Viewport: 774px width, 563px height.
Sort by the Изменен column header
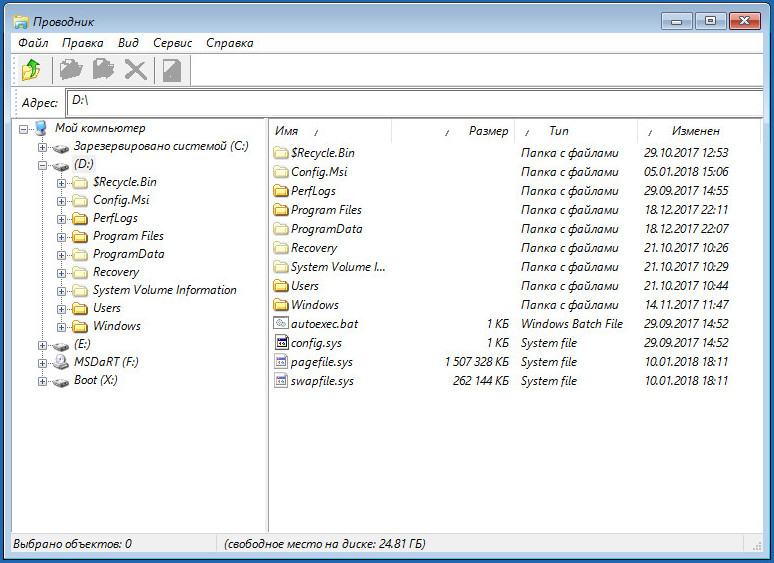(699, 131)
